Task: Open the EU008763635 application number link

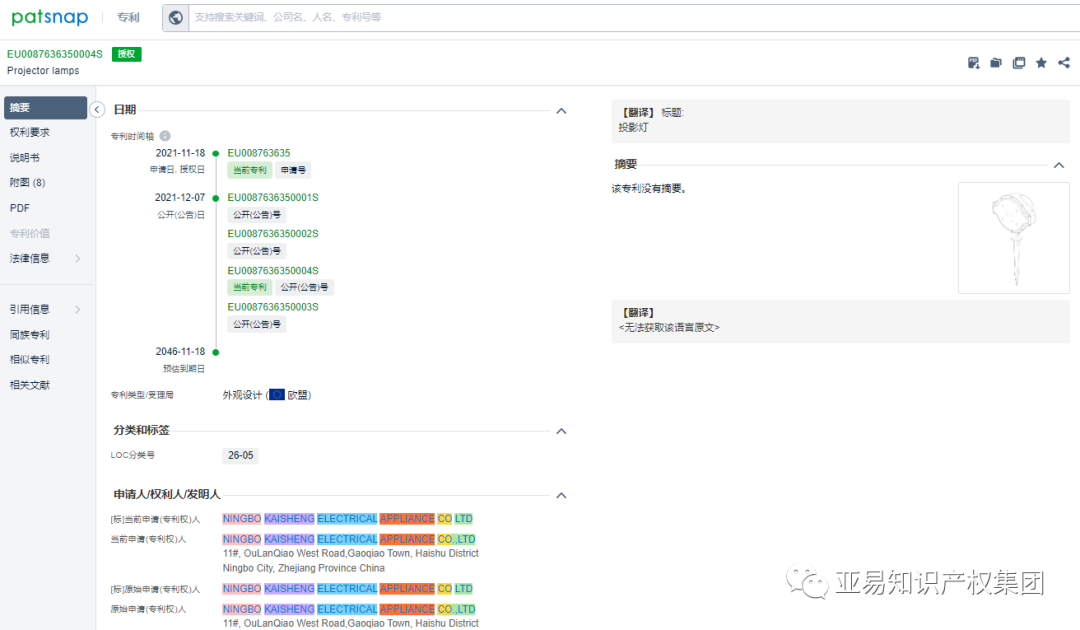Action: click(259, 153)
